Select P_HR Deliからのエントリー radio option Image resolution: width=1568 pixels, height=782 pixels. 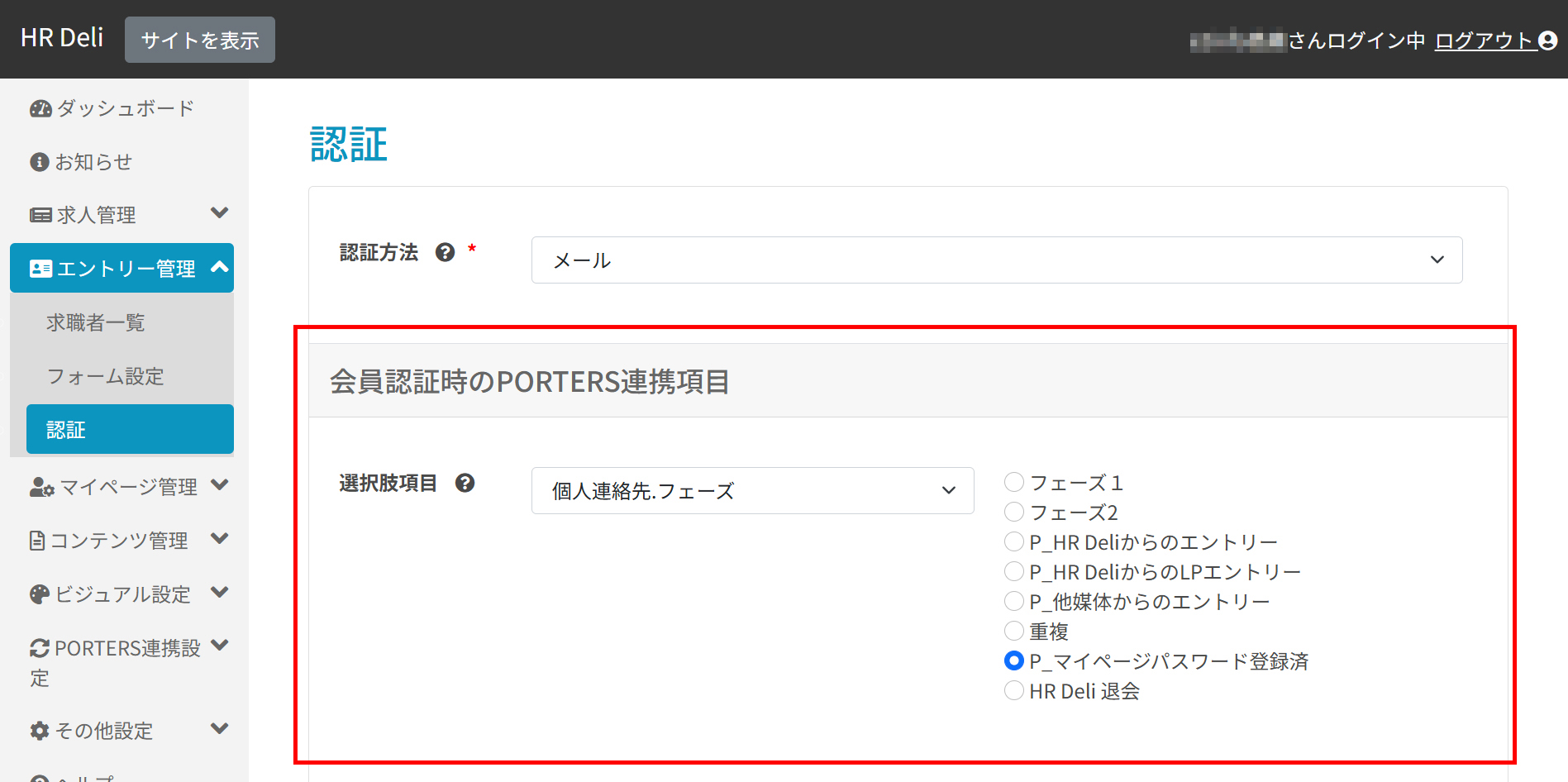point(1014,541)
